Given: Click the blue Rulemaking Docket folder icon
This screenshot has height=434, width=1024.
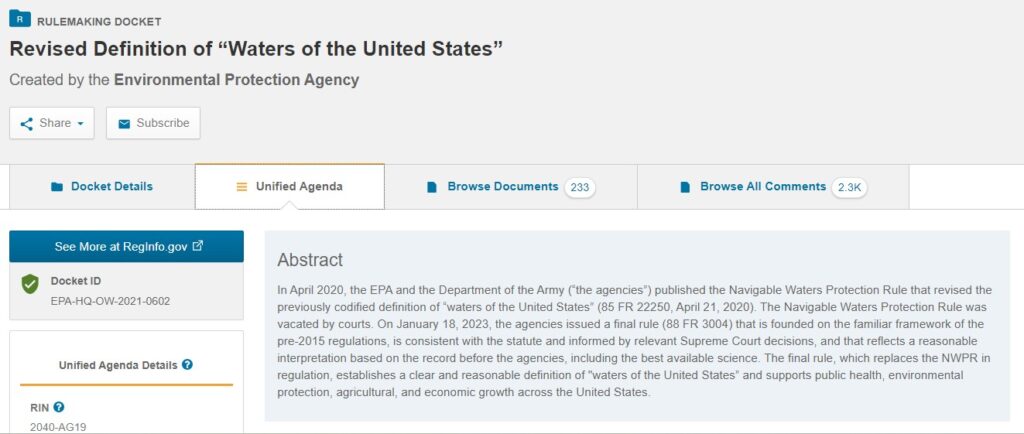Looking at the screenshot, I should pos(20,18).
